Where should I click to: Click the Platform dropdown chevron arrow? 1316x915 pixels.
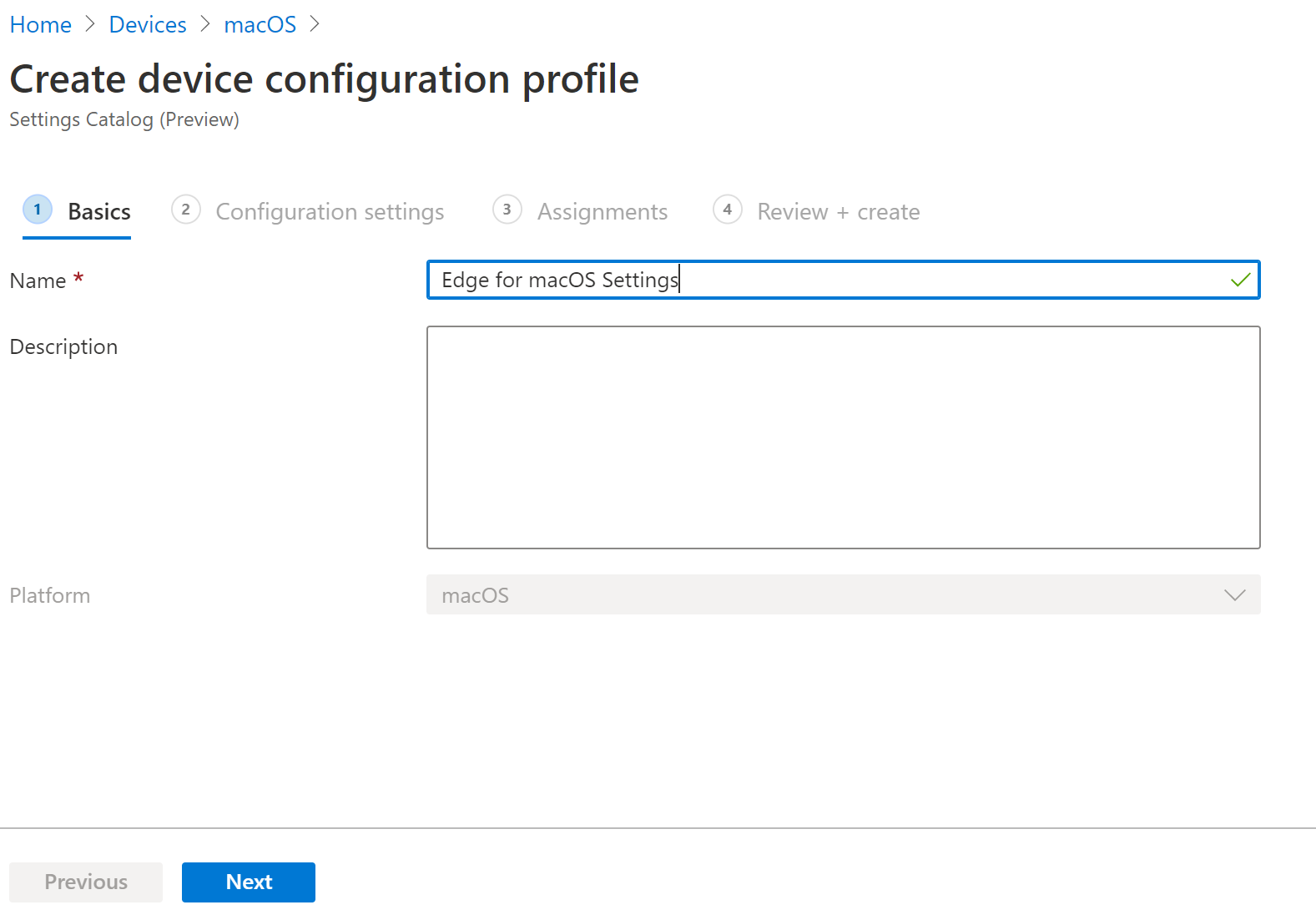1235,595
